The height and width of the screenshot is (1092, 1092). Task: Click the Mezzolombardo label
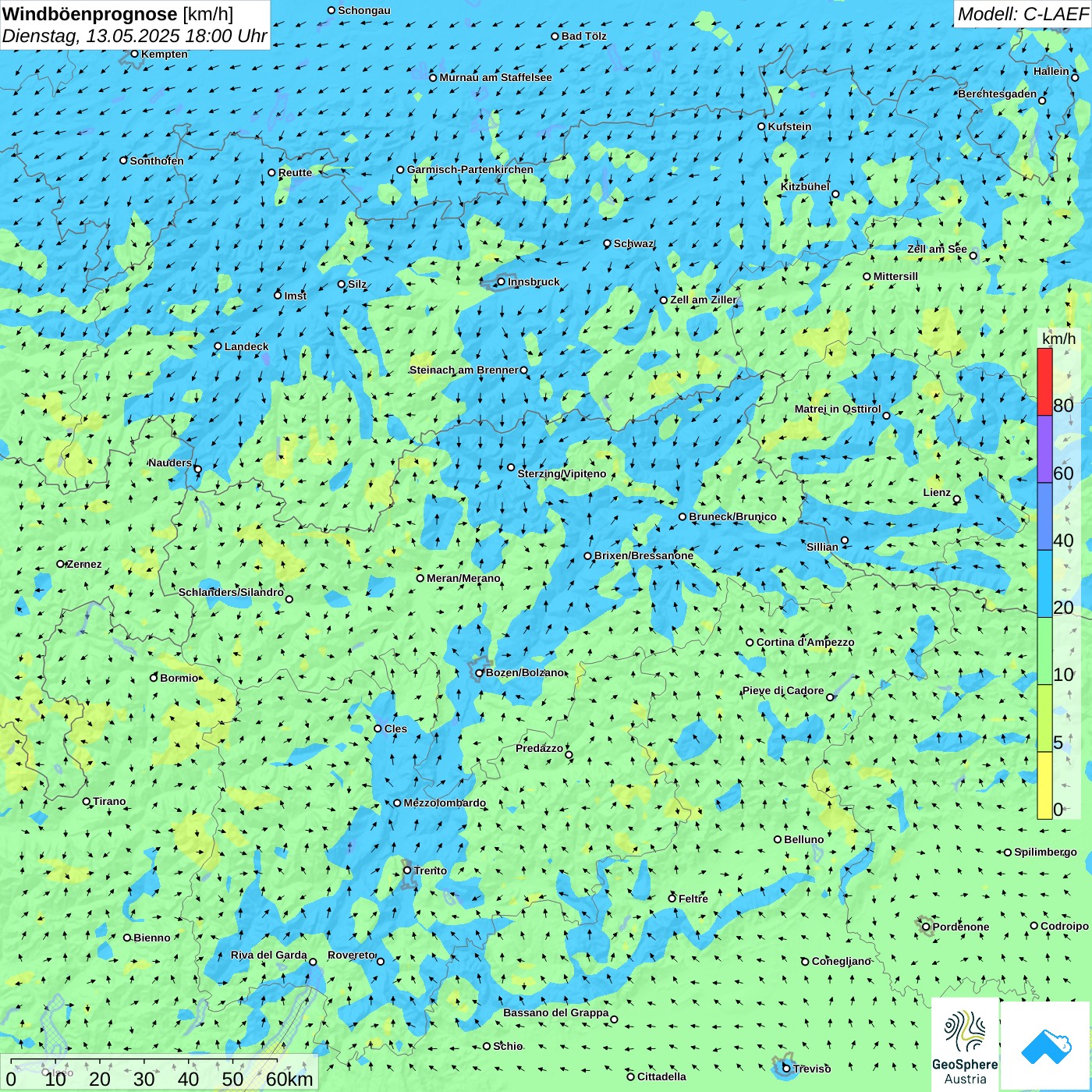[445, 803]
